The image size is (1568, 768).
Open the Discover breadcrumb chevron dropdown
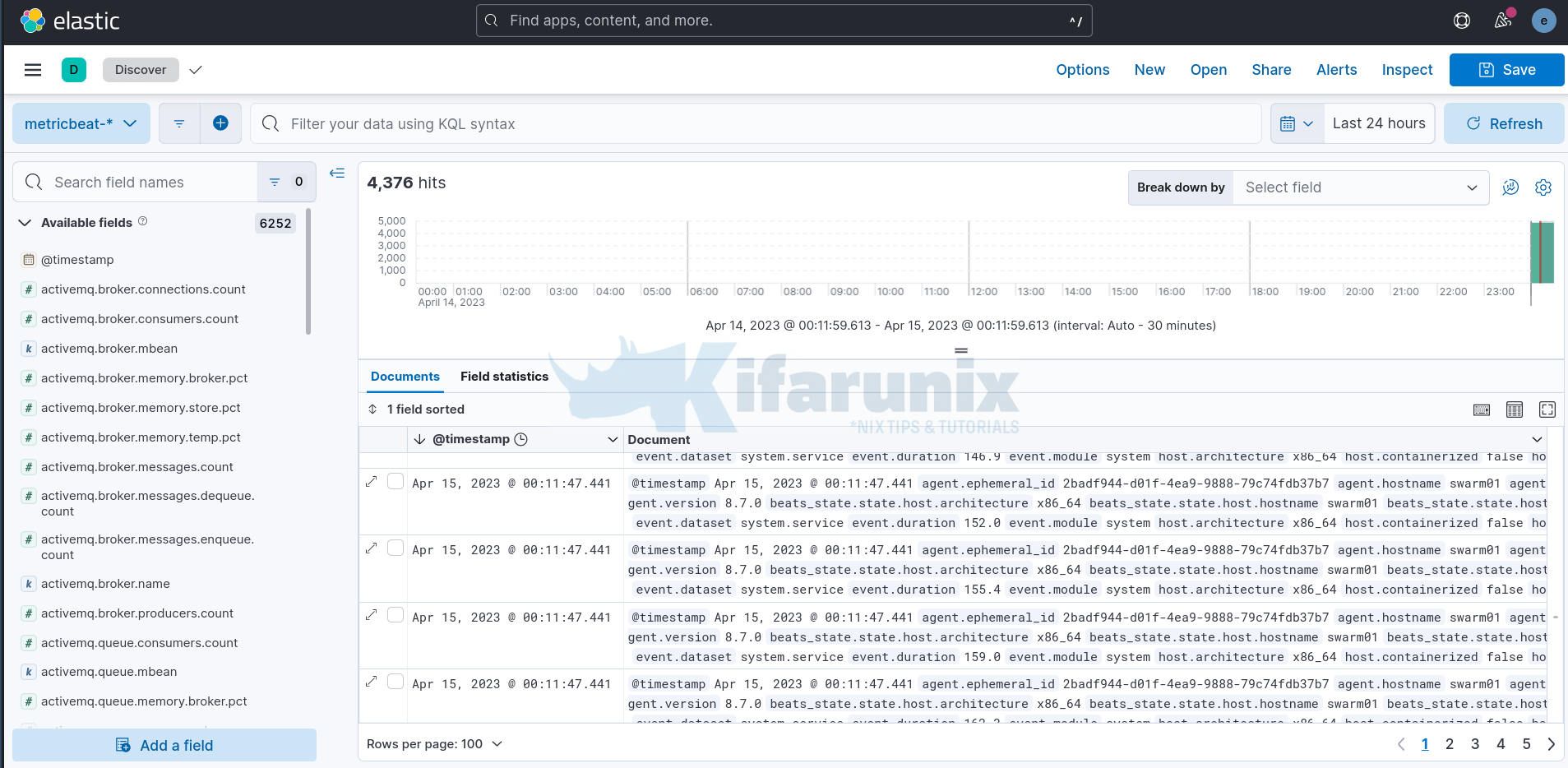coord(196,70)
